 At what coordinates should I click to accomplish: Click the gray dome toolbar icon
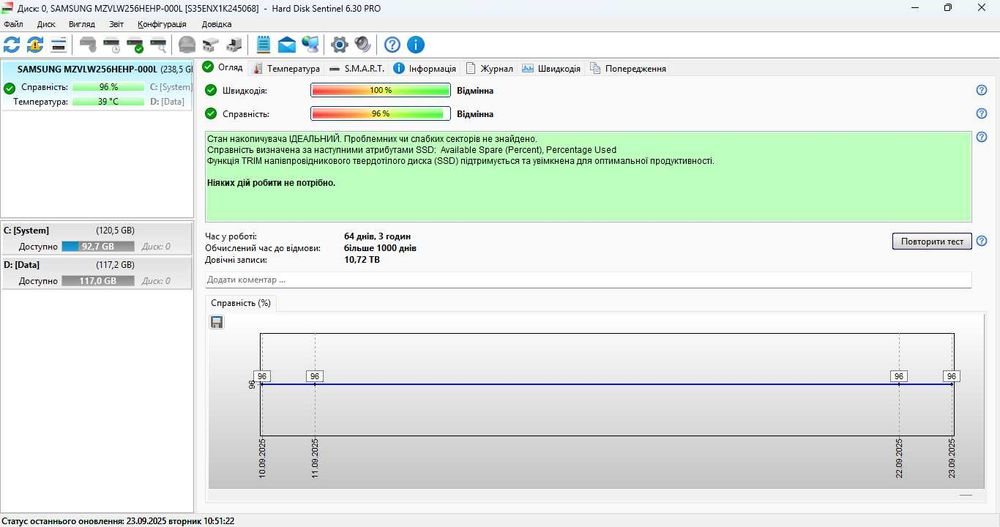(x=187, y=45)
